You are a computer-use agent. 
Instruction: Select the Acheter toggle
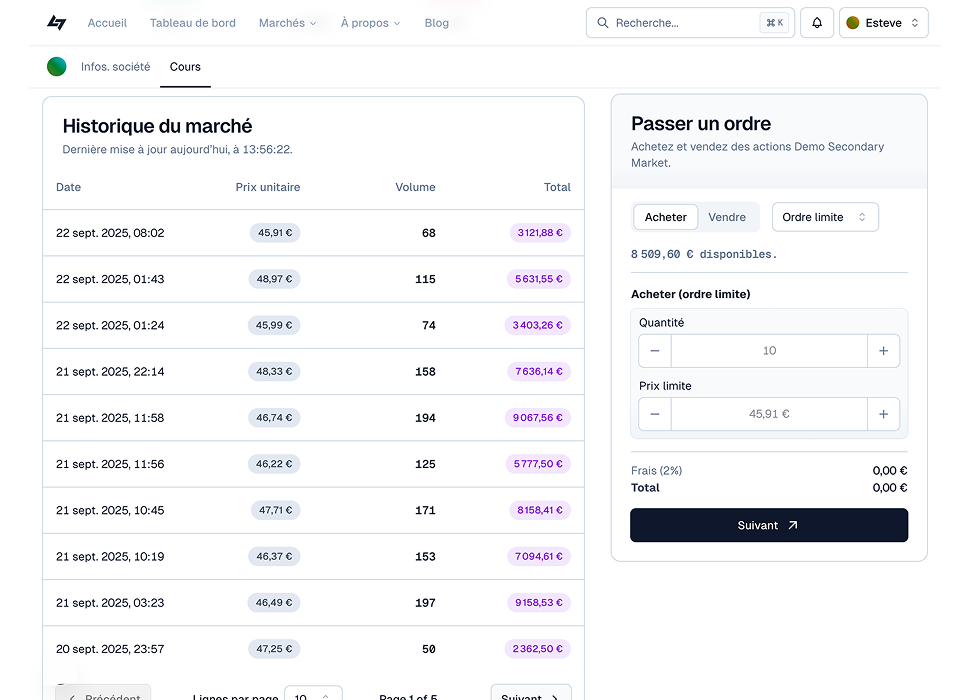(666, 217)
